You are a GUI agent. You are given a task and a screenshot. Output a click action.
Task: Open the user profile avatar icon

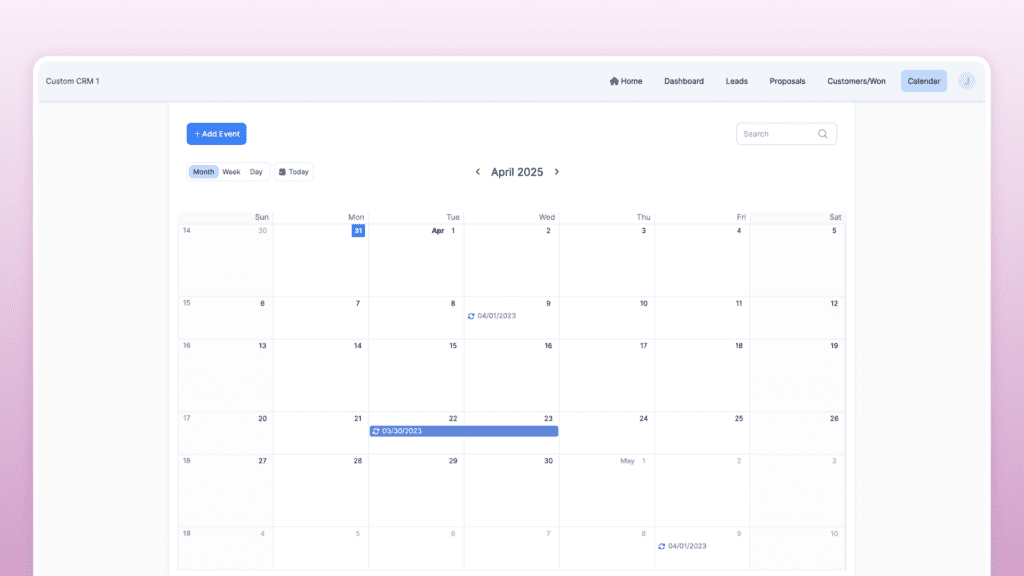click(x=966, y=81)
